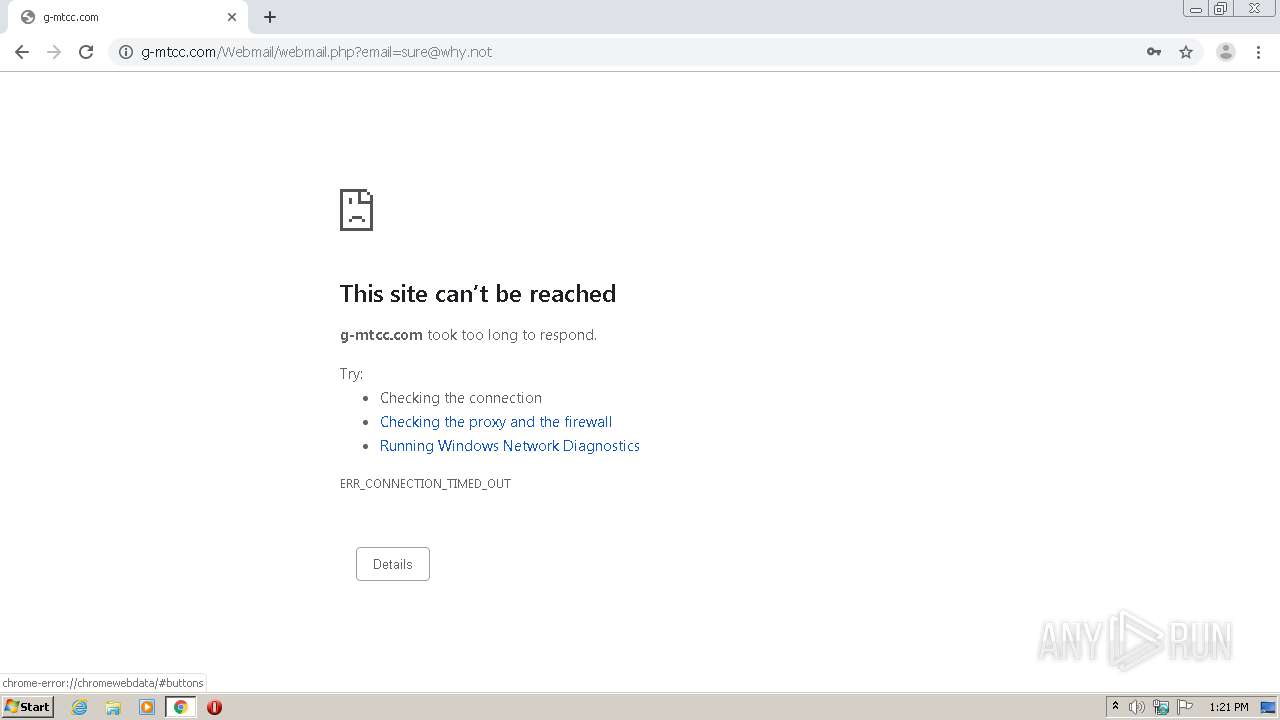
Task: Restore down the Chrome window
Action: pyautogui.click(x=1221, y=9)
